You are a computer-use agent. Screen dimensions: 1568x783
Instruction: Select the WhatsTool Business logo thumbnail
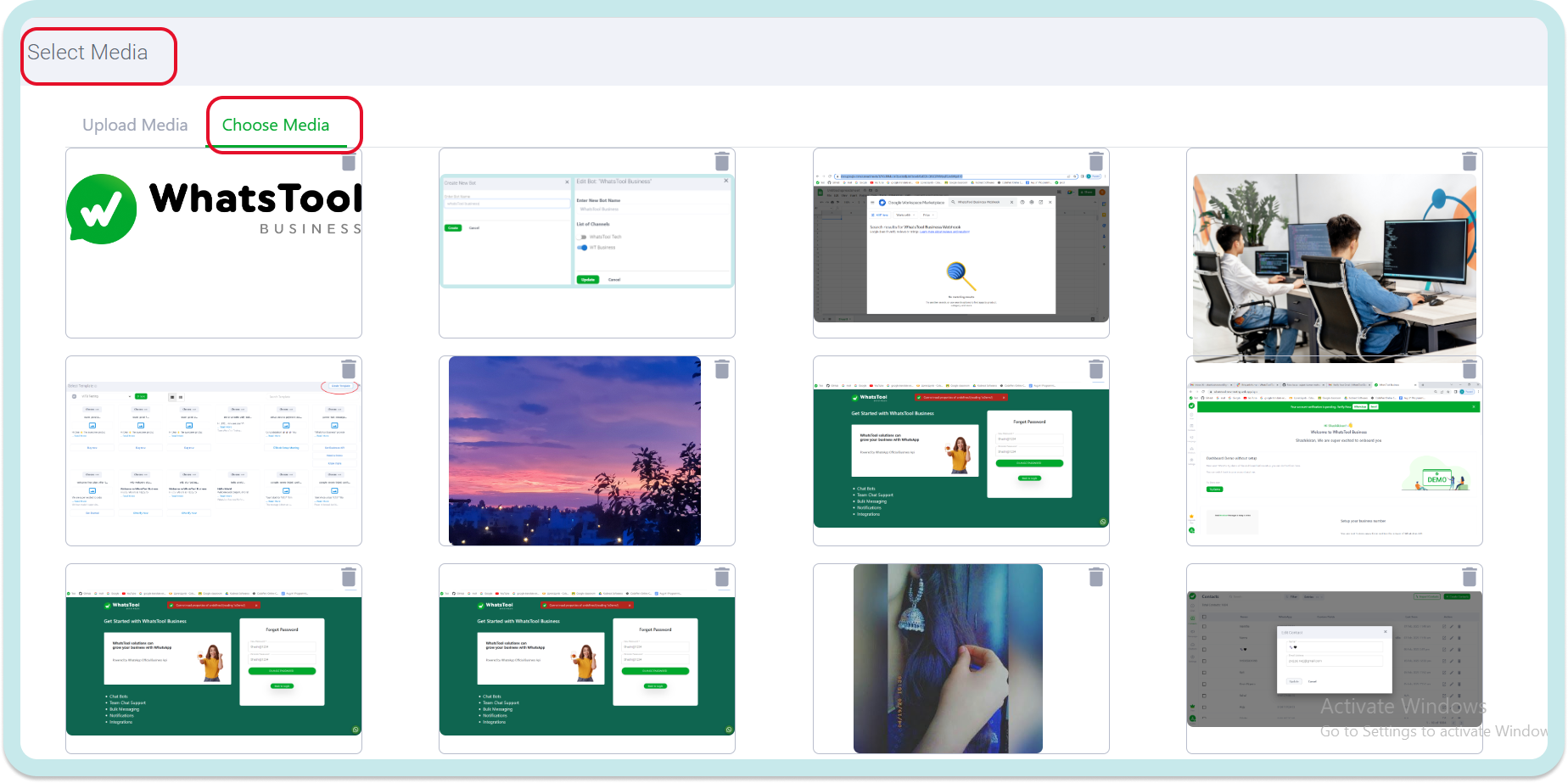tap(214, 210)
